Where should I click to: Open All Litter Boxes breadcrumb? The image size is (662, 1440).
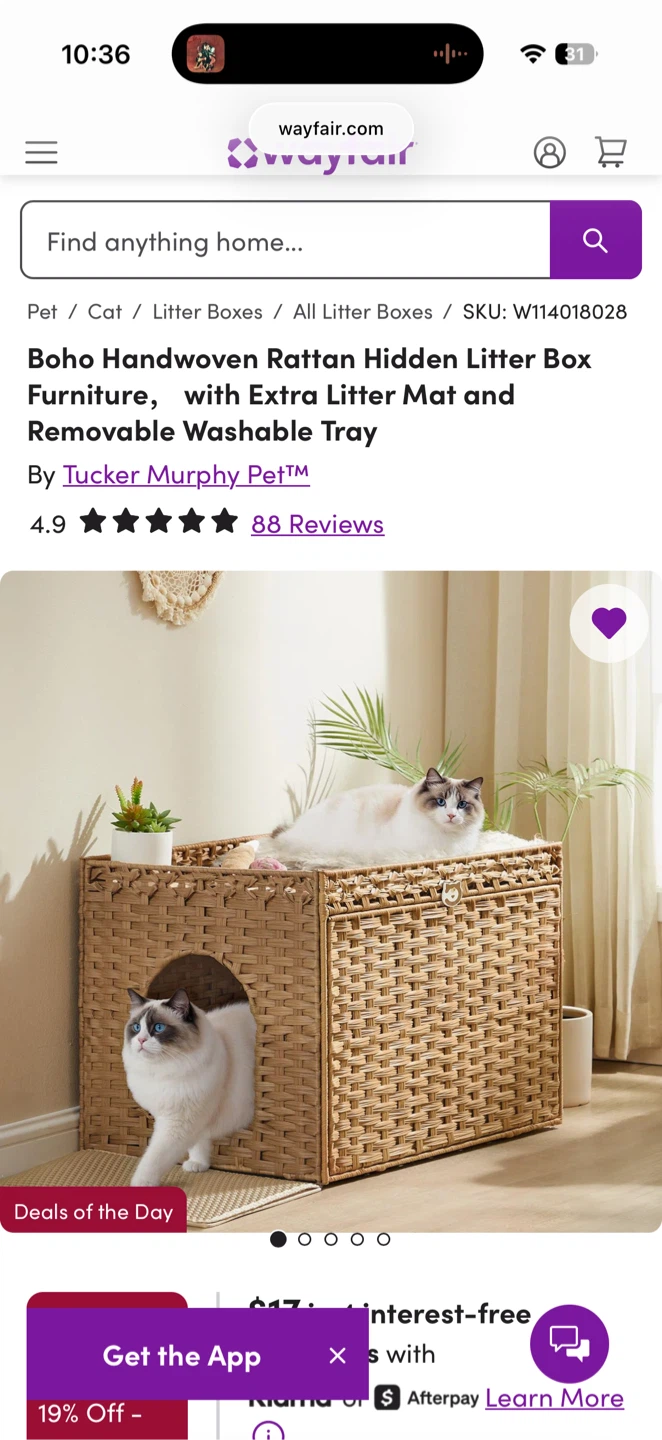pyautogui.click(x=363, y=312)
